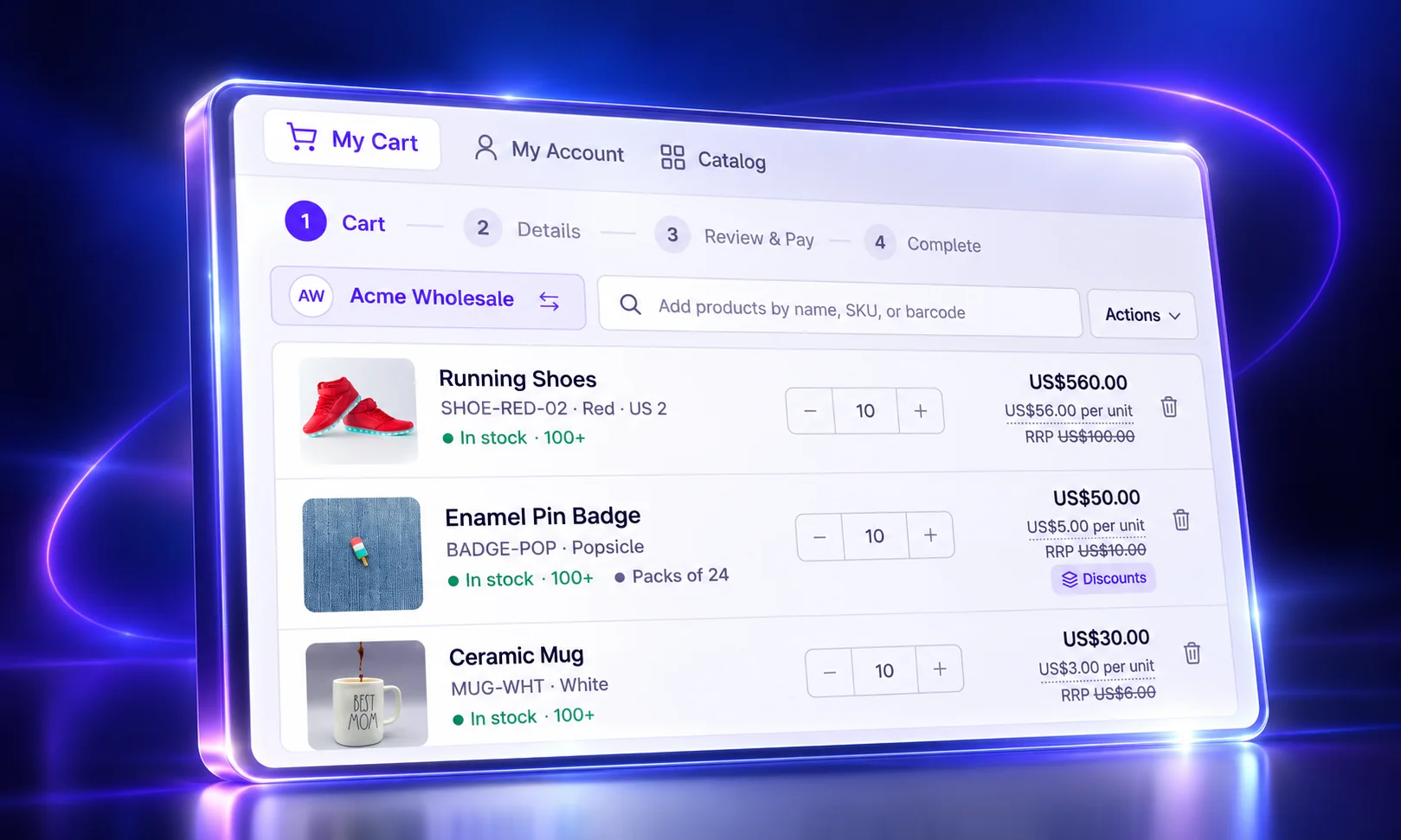Edit Running Shoes quantity field
The width and height of the screenshot is (1401, 840).
[865, 411]
